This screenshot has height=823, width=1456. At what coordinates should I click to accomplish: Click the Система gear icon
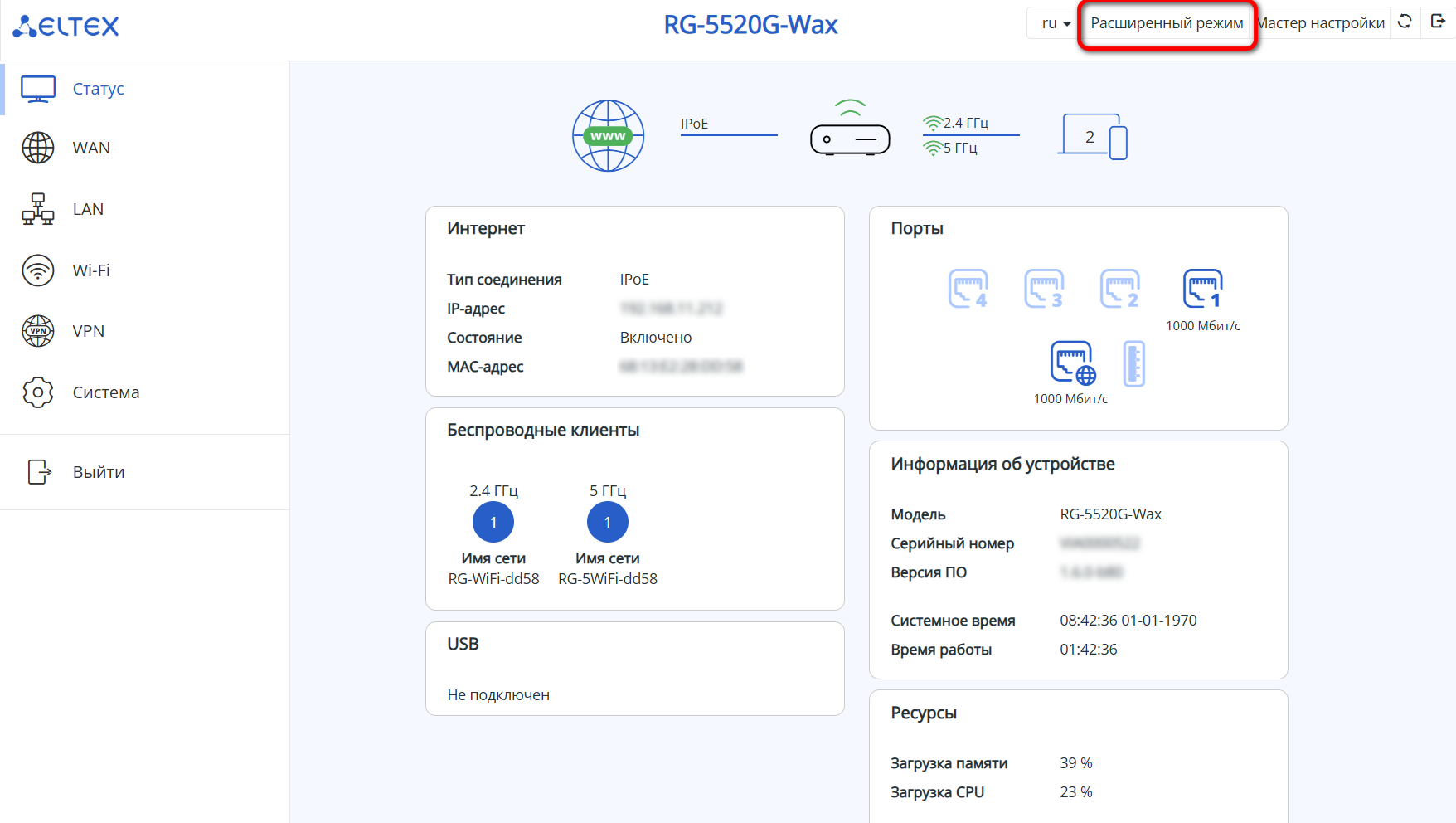tap(38, 392)
